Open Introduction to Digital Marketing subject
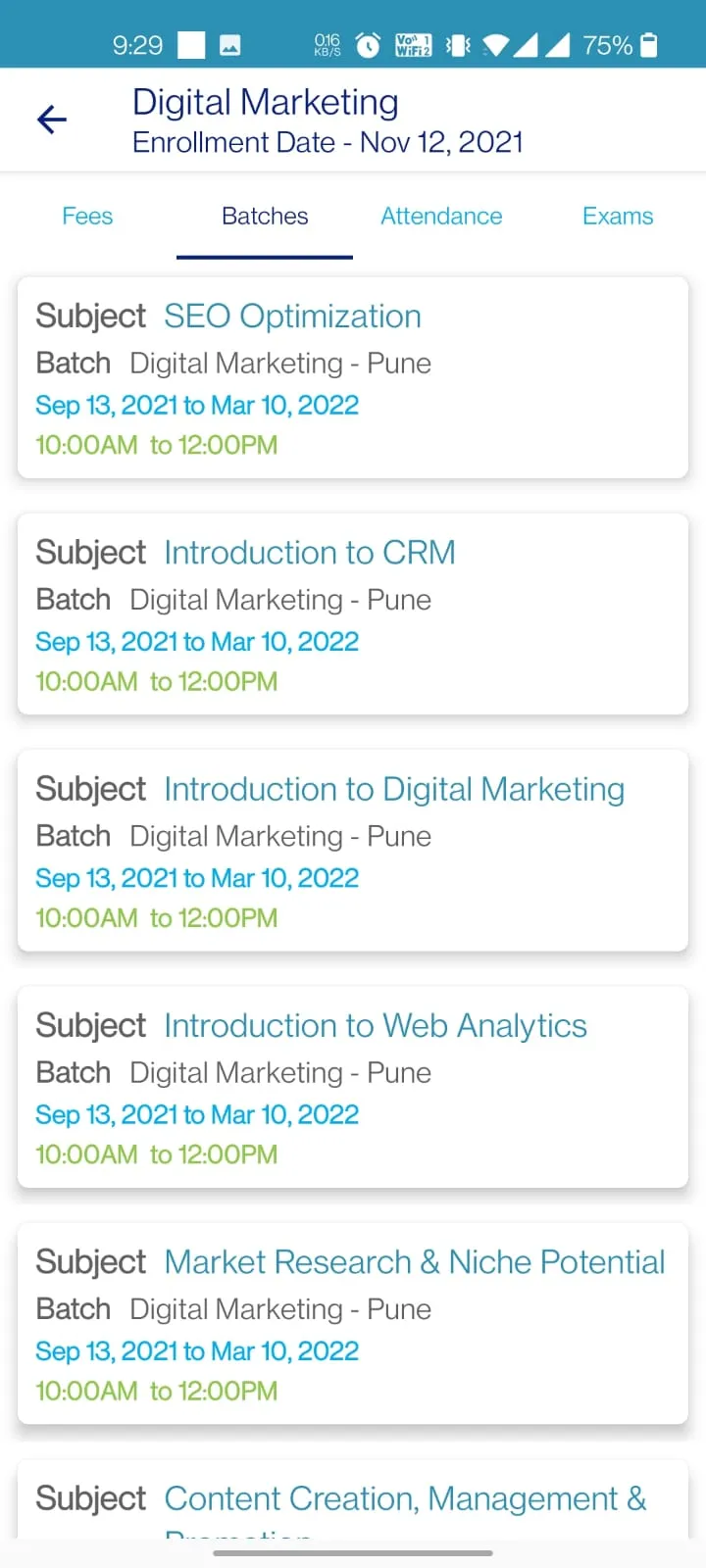 (353, 851)
